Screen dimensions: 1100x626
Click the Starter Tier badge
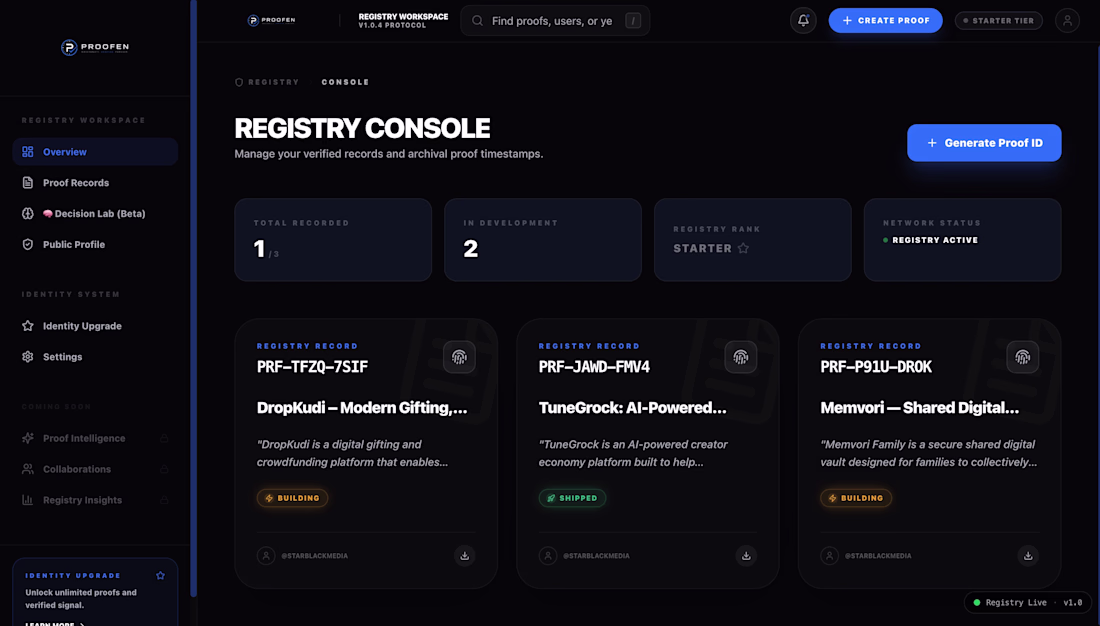tap(998, 20)
